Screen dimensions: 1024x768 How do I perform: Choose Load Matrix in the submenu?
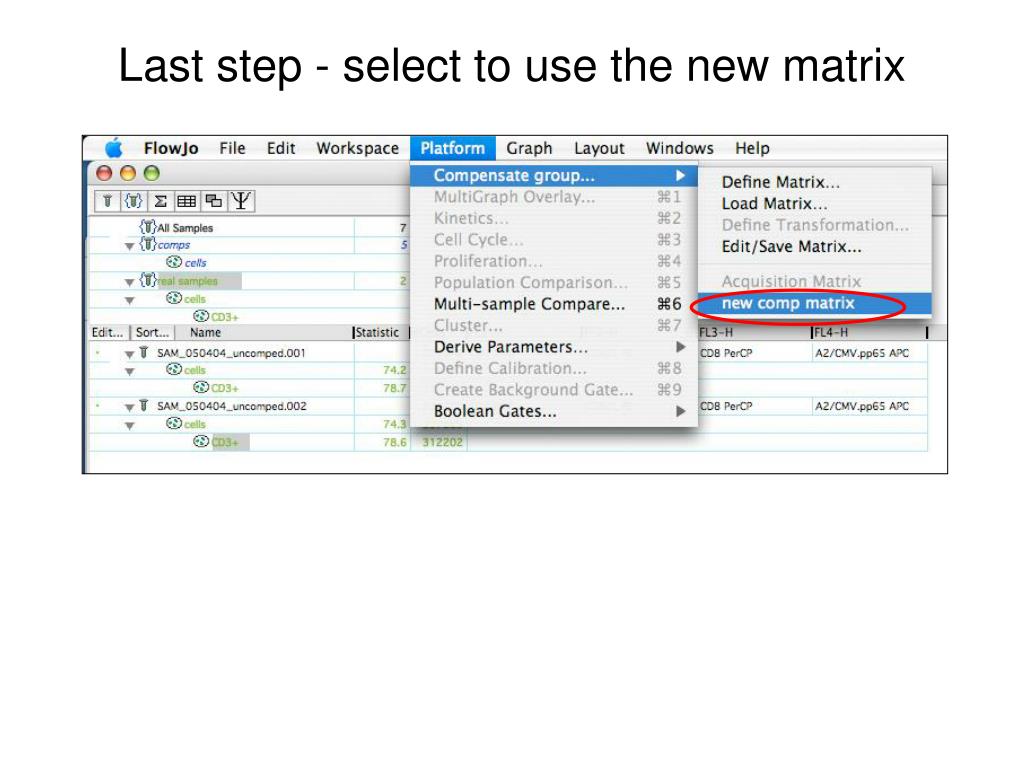tap(814, 204)
